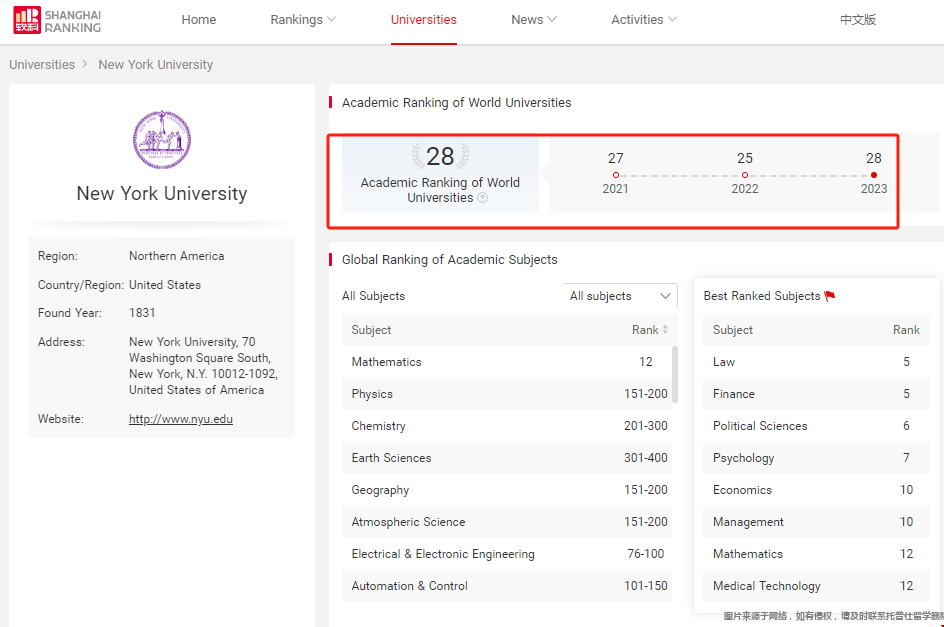
Task: Click Finance in Best Ranked Subjects
Action: coord(816,394)
